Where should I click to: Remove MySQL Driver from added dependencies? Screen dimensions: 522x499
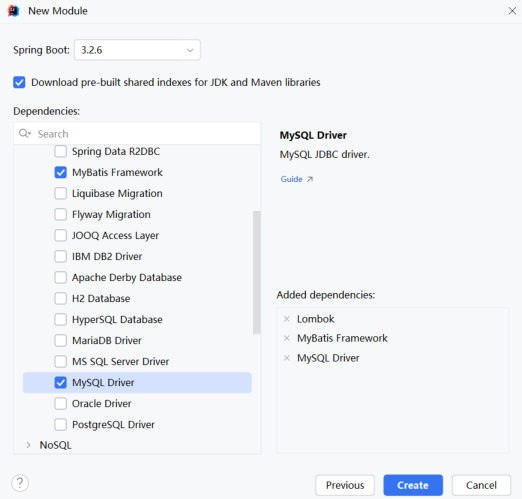pyautogui.click(x=286, y=358)
